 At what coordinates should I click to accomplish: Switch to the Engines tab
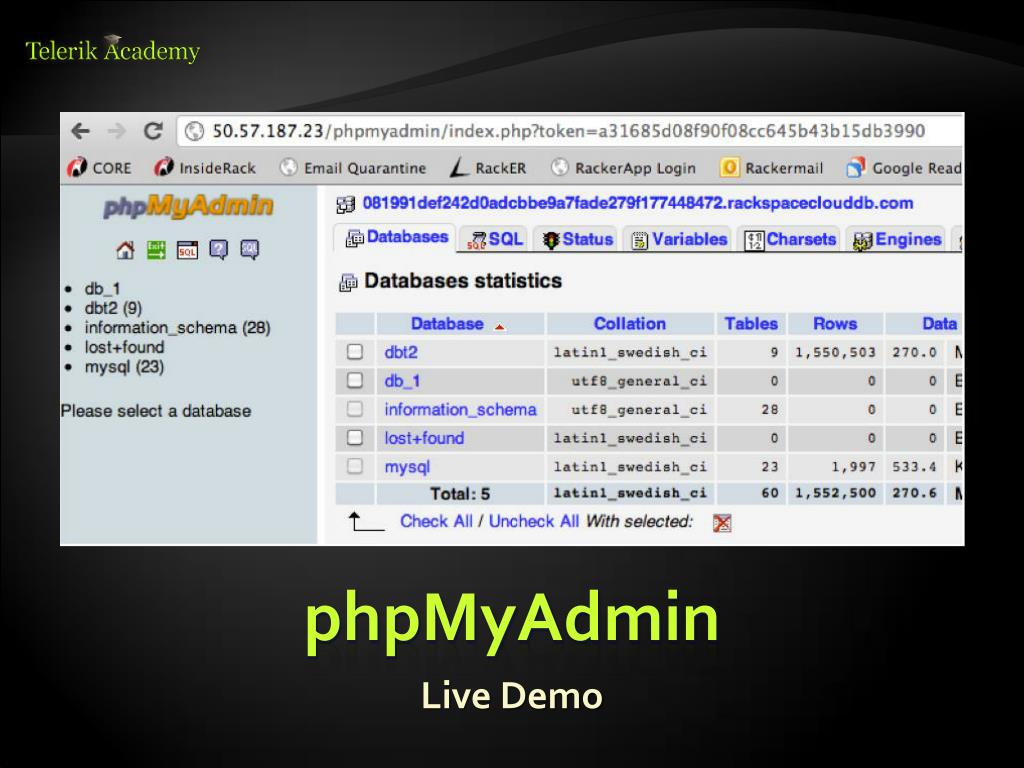(x=897, y=240)
